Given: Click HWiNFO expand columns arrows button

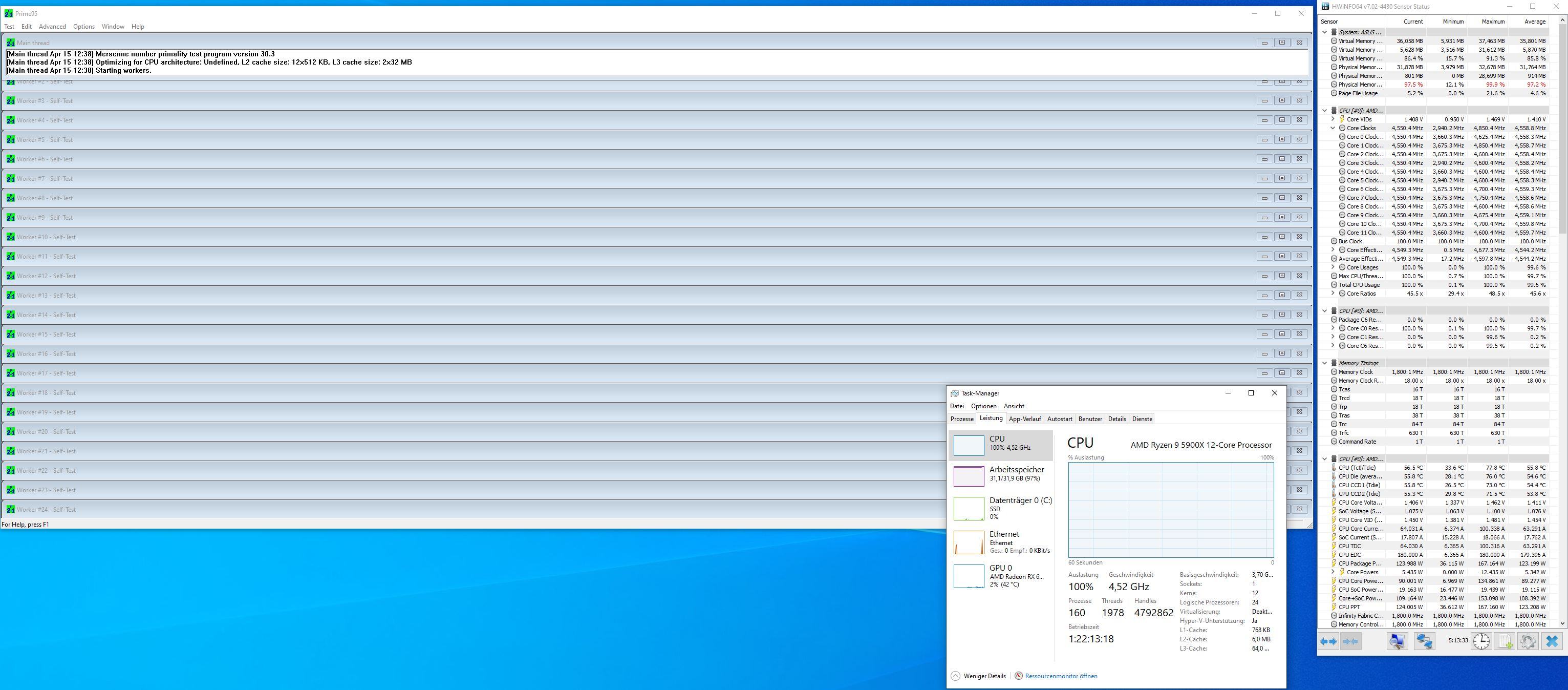Looking at the screenshot, I should click(x=1328, y=641).
